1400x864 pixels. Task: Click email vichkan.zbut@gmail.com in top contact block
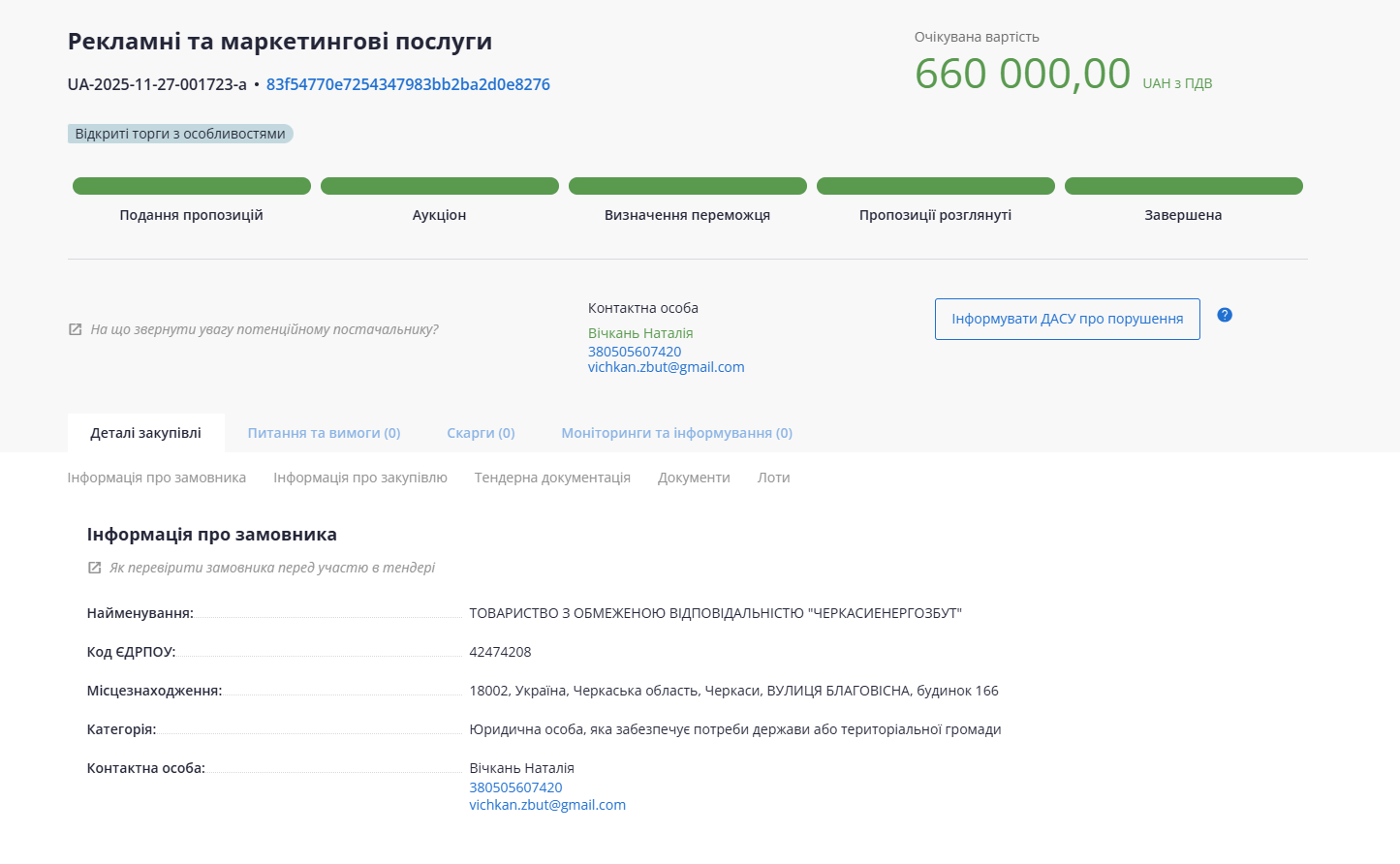tap(666, 367)
